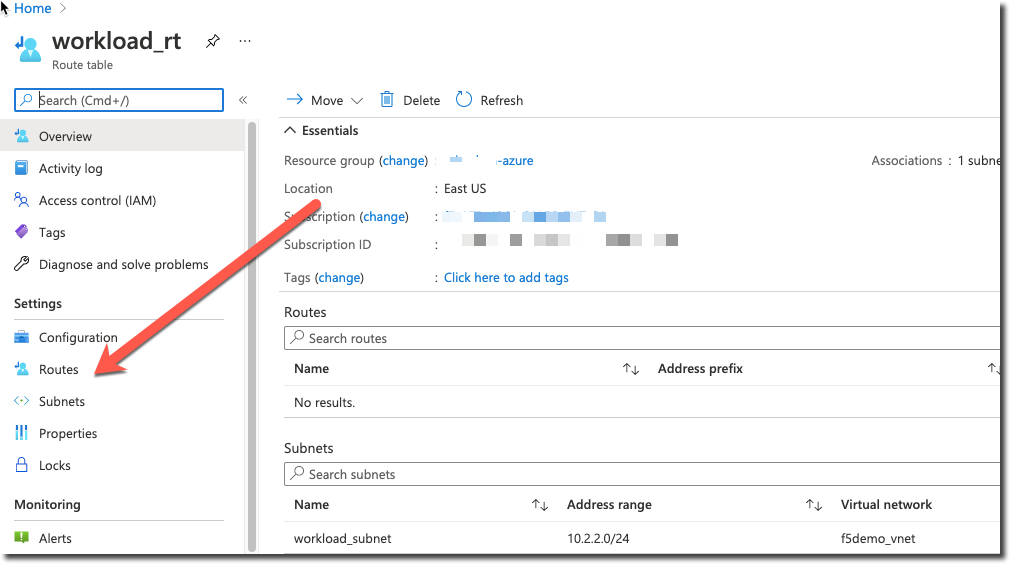Image resolution: width=1010 pixels, height=564 pixels.
Task: Click the Search routes field
Action: pyautogui.click(x=640, y=338)
